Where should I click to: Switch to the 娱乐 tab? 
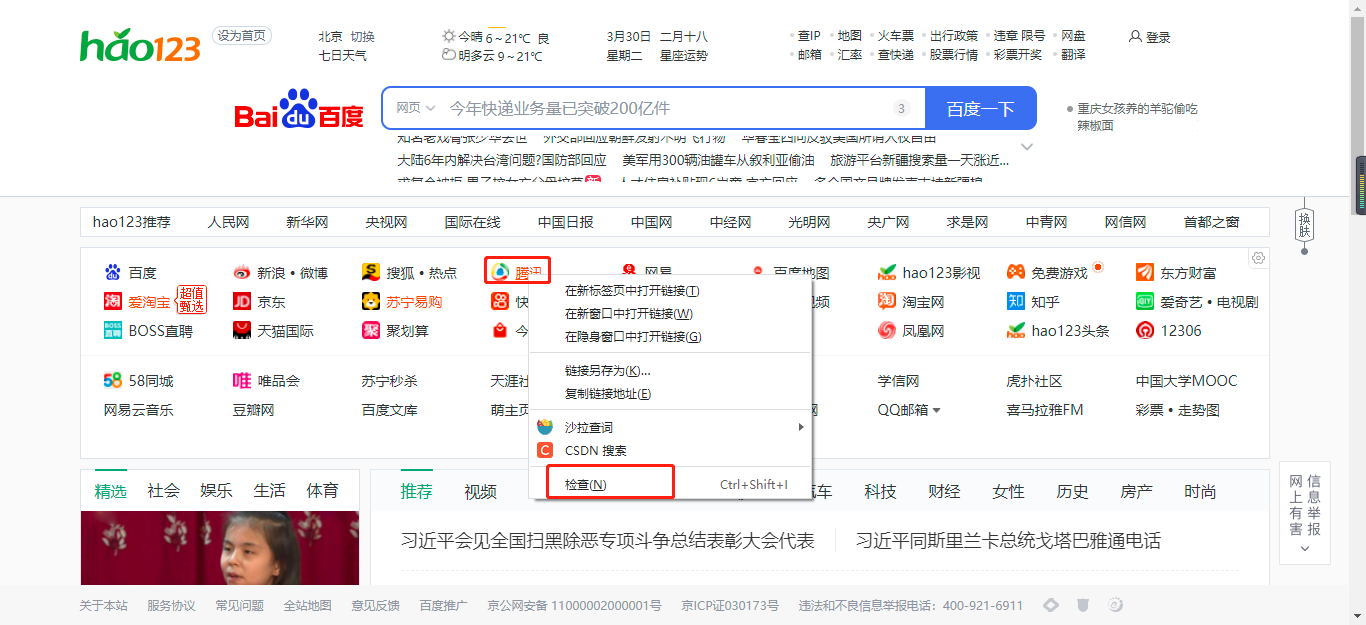217,491
